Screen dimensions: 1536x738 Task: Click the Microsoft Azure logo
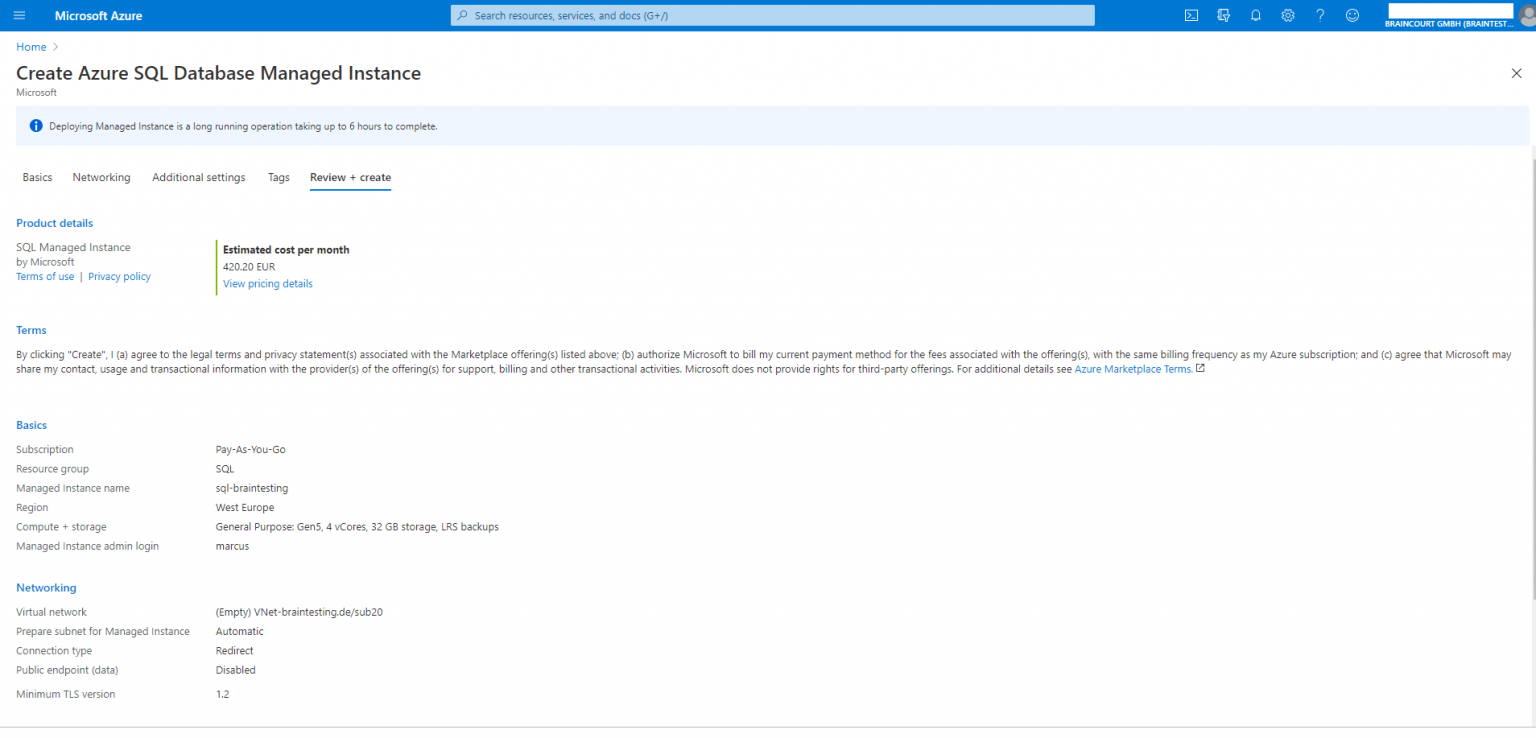click(x=98, y=15)
